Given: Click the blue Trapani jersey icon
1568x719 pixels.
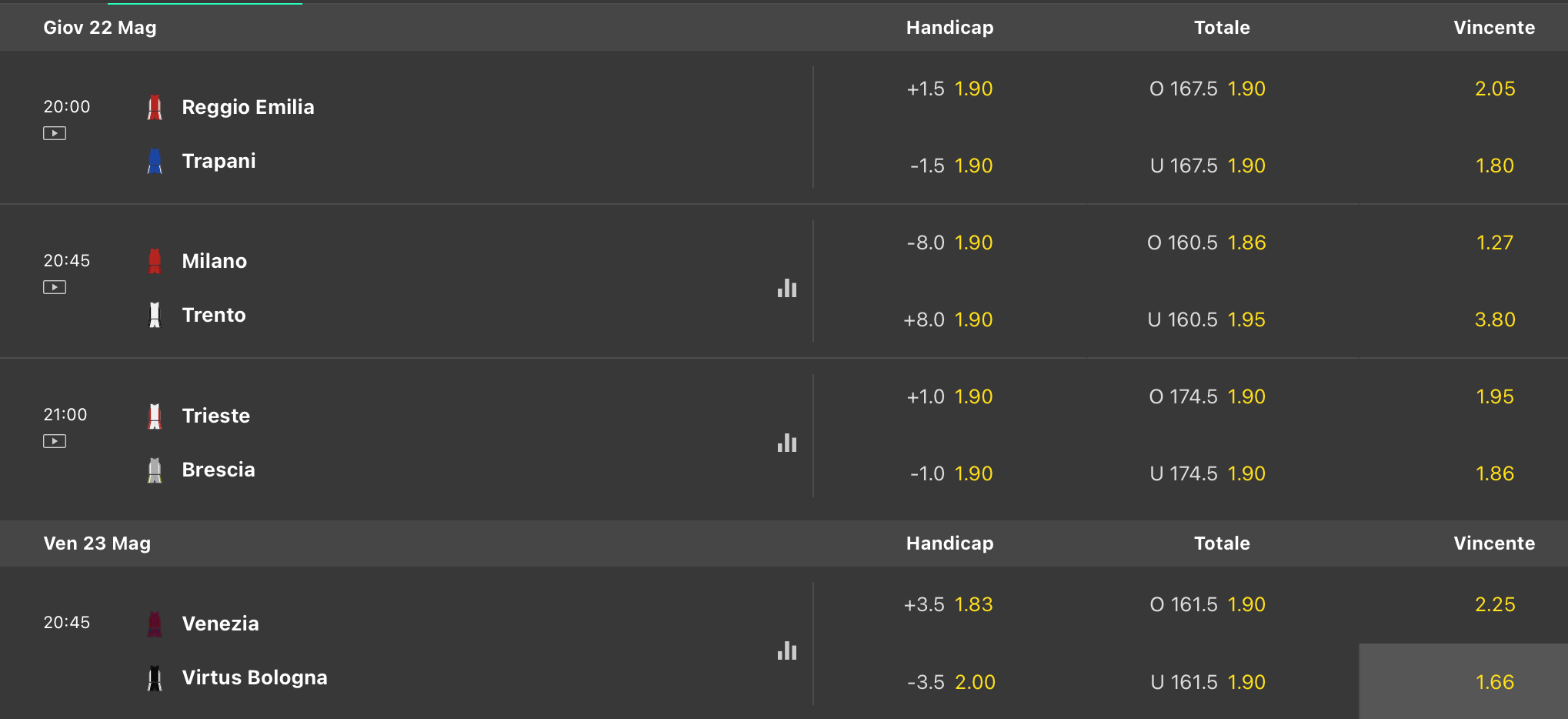Looking at the screenshot, I should coord(155,162).
